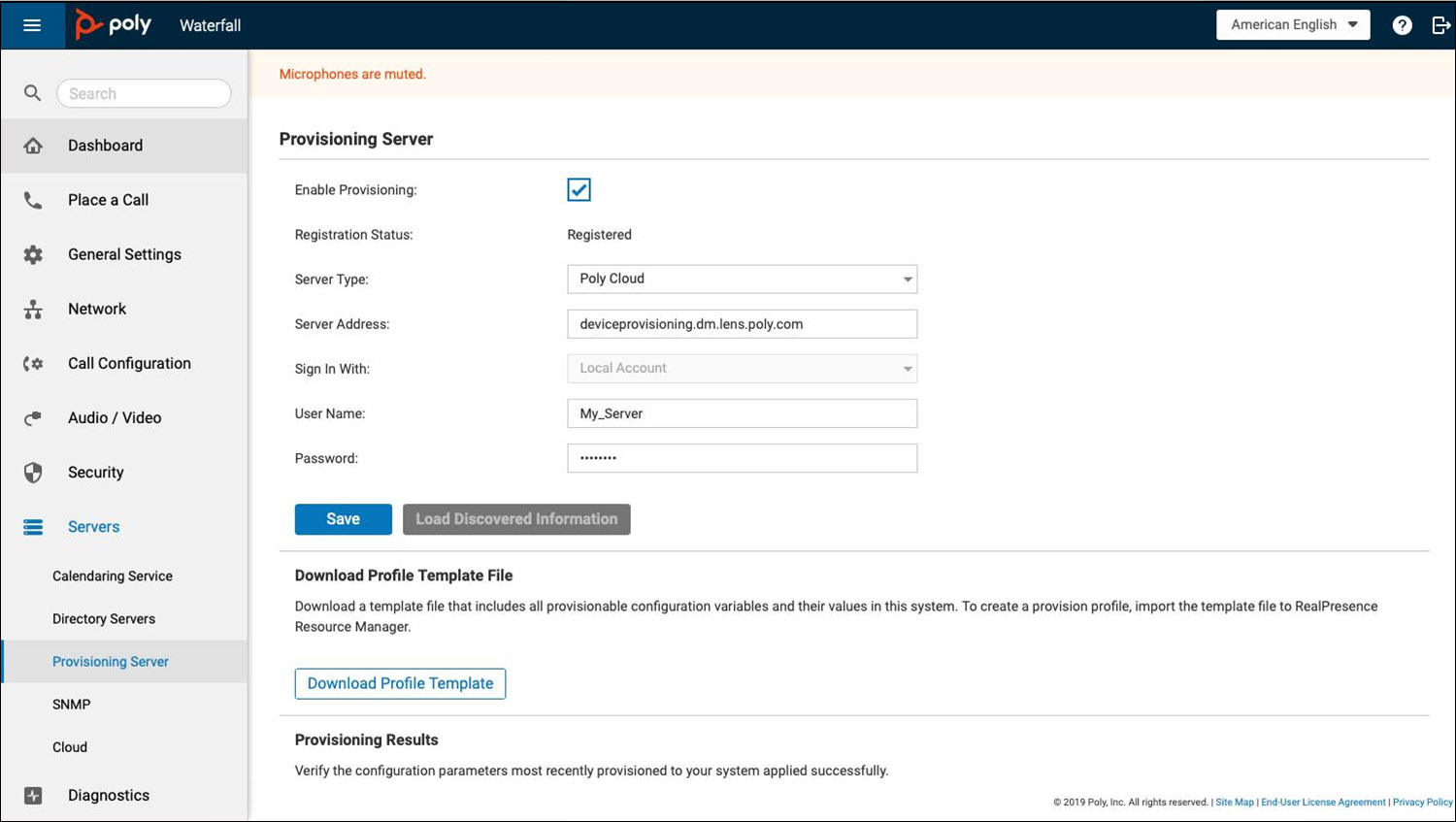This screenshot has height=822, width=1456.
Task: Click the help question mark icon
Action: pyautogui.click(x=1402, y=25)
